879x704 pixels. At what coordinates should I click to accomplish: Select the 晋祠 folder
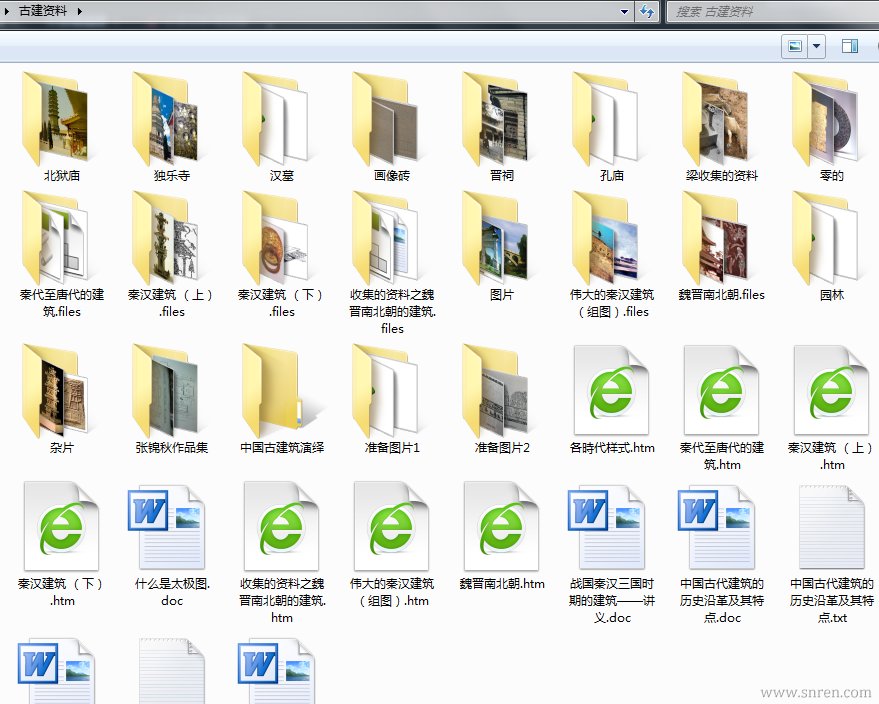pos(494,118)
